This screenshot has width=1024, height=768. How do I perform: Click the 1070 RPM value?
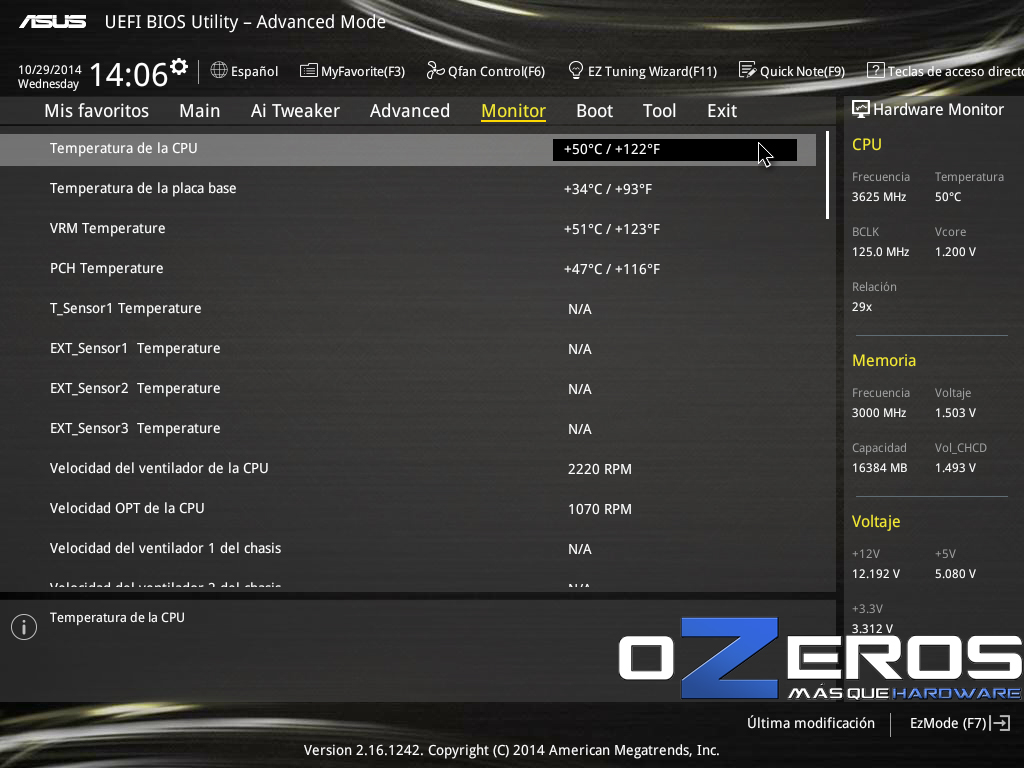pos(600,509)
